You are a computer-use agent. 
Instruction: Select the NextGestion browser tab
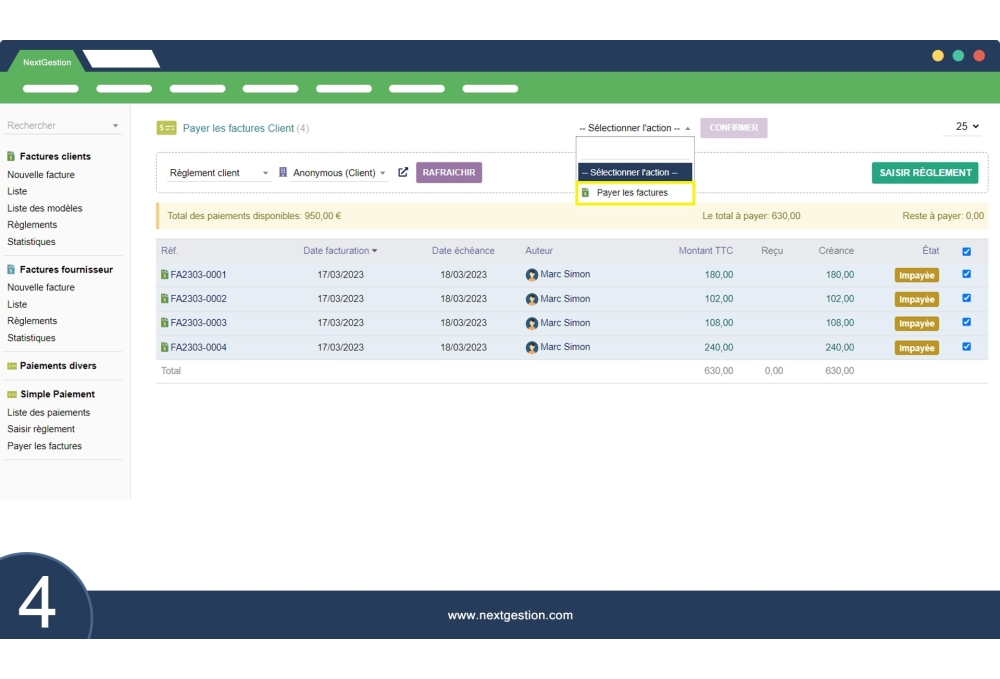(47, 62)
